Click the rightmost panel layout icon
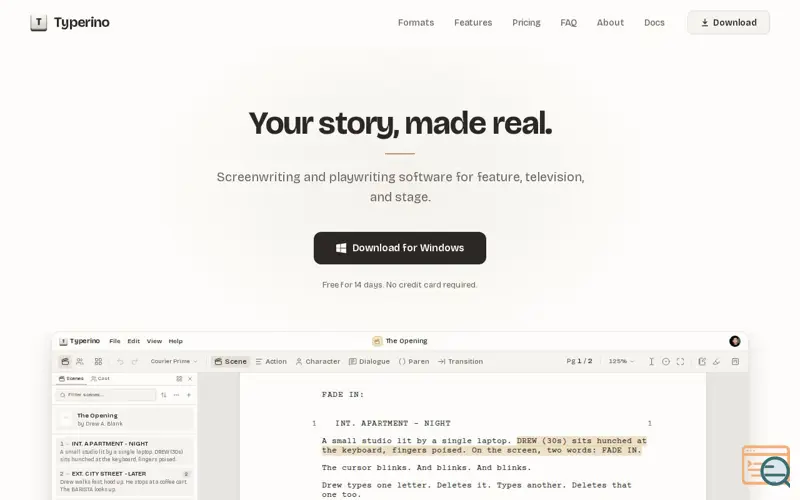 click(735, 361)
